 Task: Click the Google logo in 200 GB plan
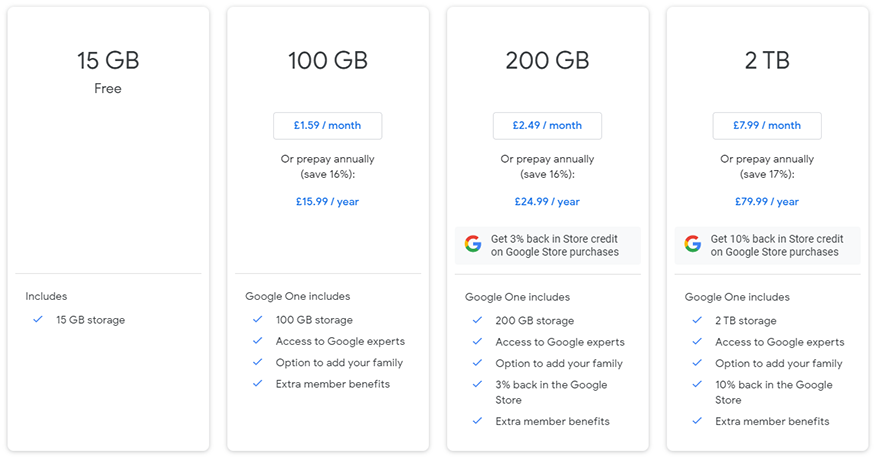pyautogui.click(x=473, y=245)
